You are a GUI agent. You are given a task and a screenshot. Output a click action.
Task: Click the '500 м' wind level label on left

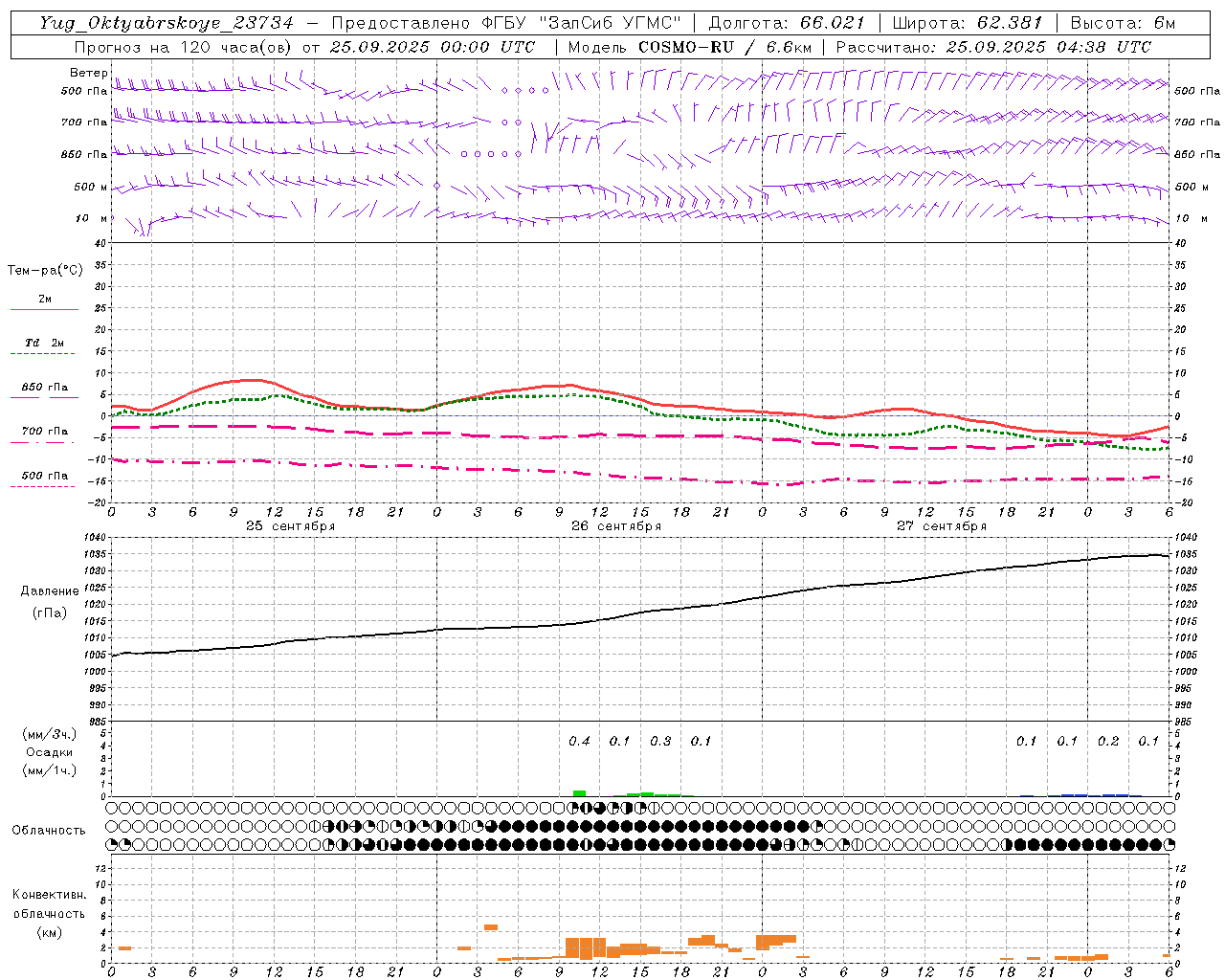92,187
